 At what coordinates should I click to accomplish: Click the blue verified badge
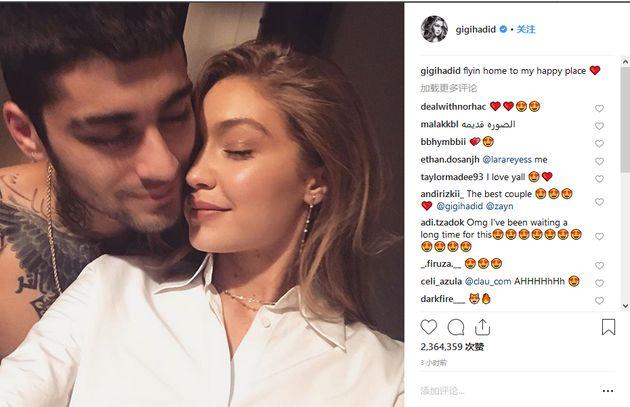click(503, 29)
